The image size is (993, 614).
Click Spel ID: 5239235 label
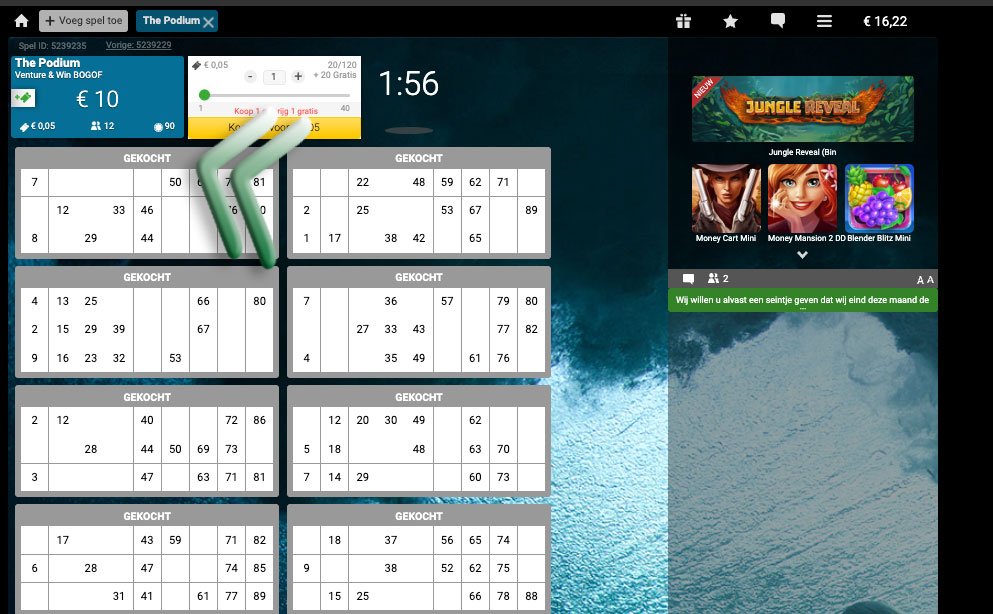point(52,46)
